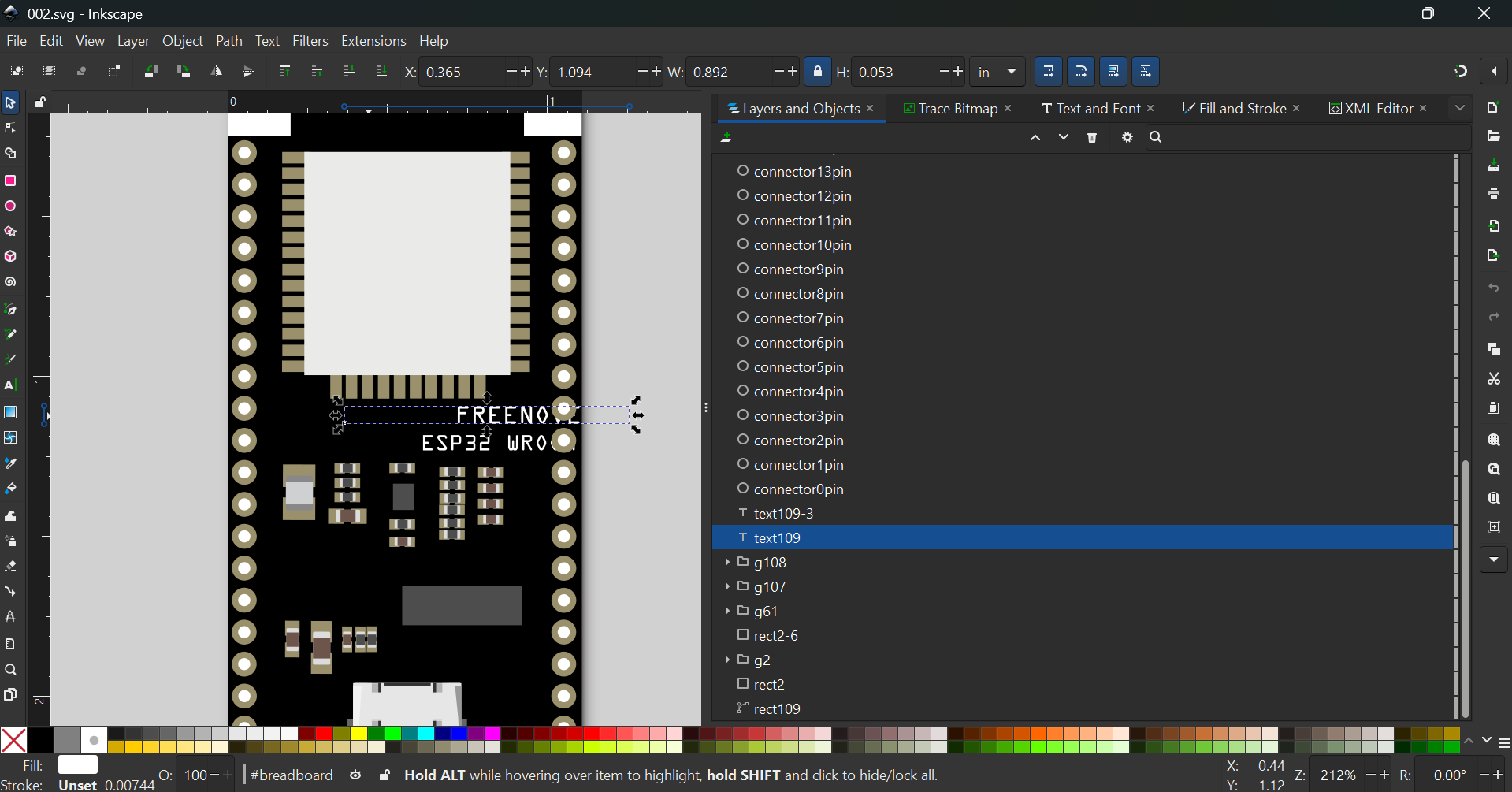1512x792 pixels.
Task: Delete the selected layer object
Action: (x=1092, y=138)
